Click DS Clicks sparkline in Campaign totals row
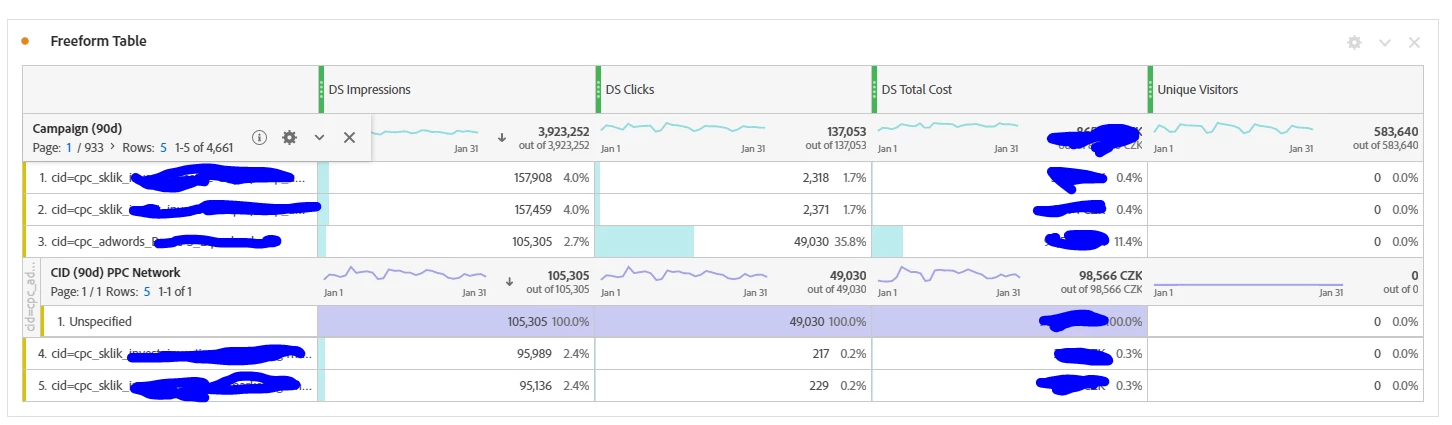The height and width of the screenshot is (425, 1452). 684,128
